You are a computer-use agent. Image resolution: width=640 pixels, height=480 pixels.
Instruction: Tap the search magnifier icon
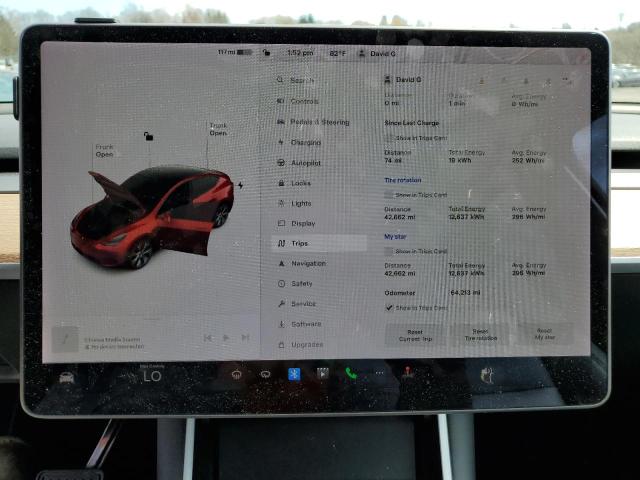280,80
